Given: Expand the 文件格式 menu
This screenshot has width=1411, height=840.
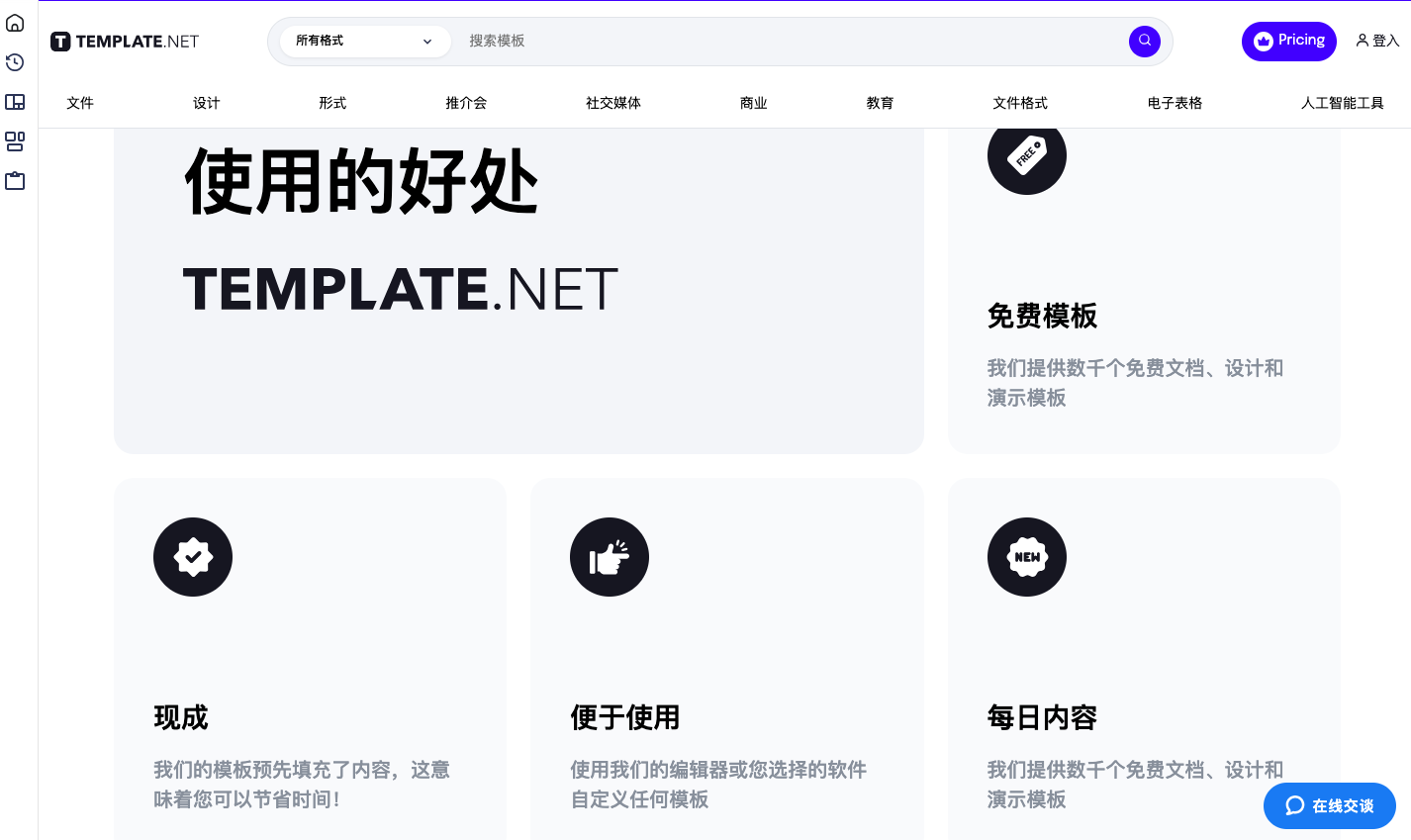Looking at the screenshot, I should [1020, 102].
